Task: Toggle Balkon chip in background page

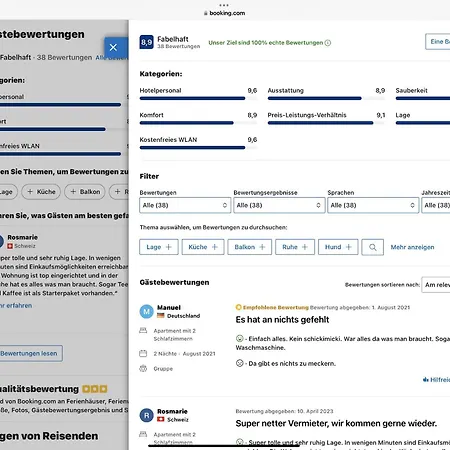Action: point(85,192)
